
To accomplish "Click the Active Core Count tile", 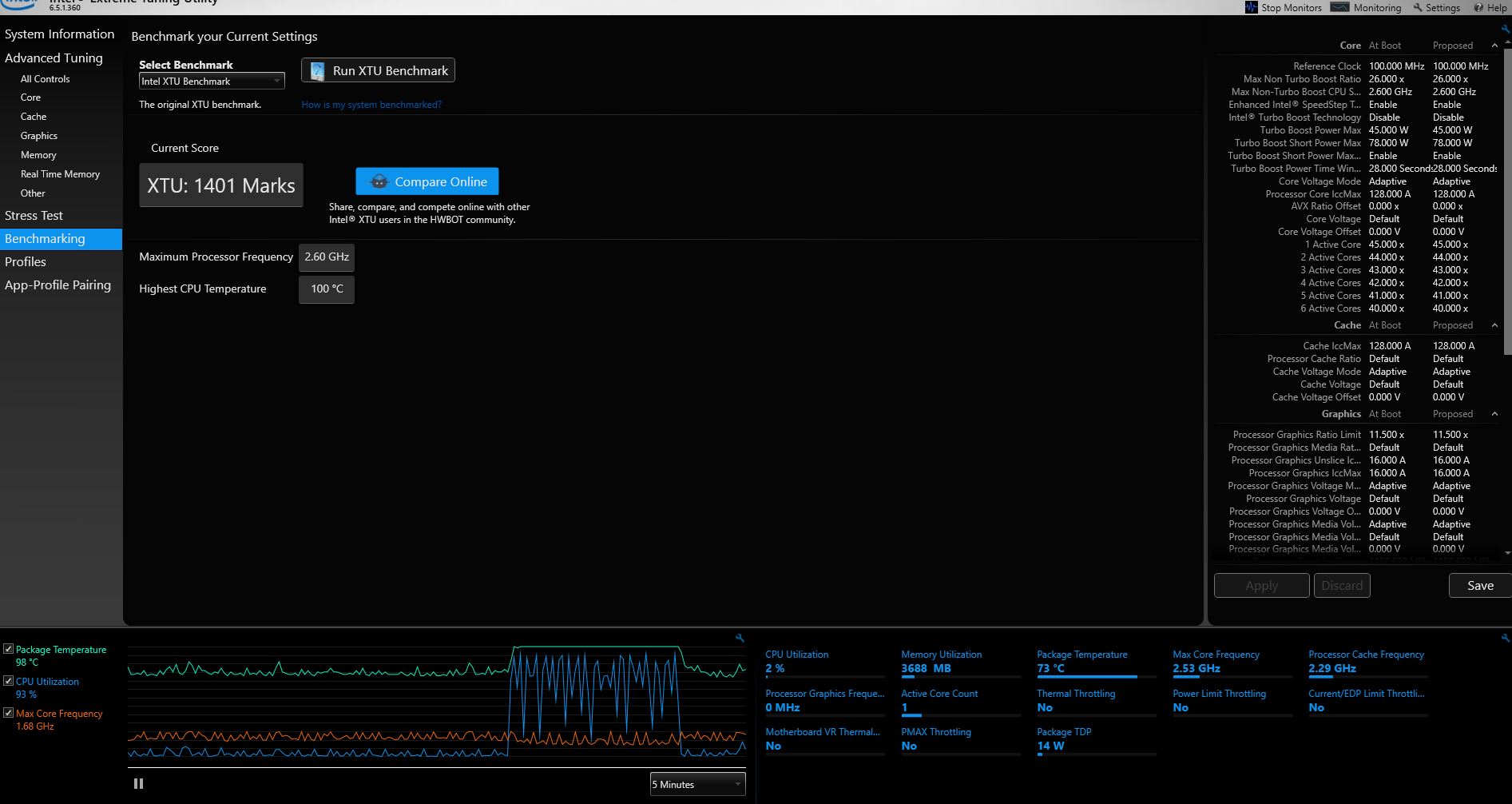I will tap(961, 702).
